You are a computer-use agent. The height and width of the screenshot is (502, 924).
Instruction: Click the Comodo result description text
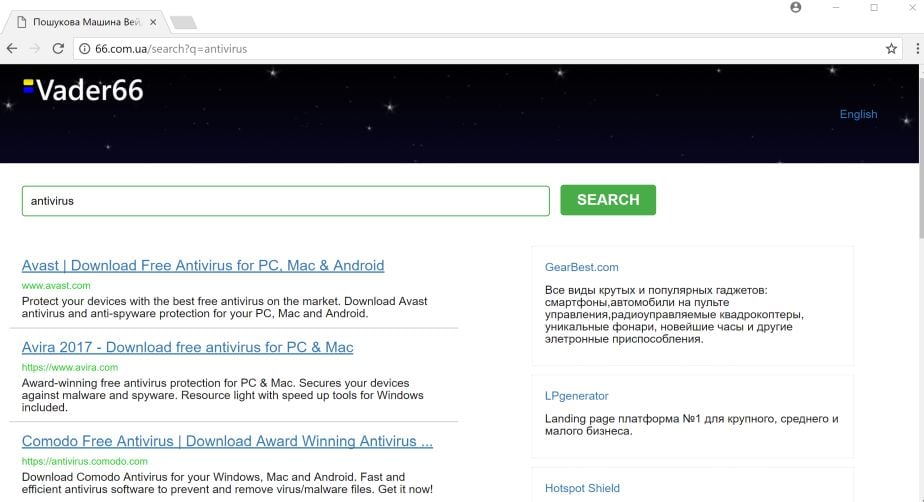tap(227, 483)
